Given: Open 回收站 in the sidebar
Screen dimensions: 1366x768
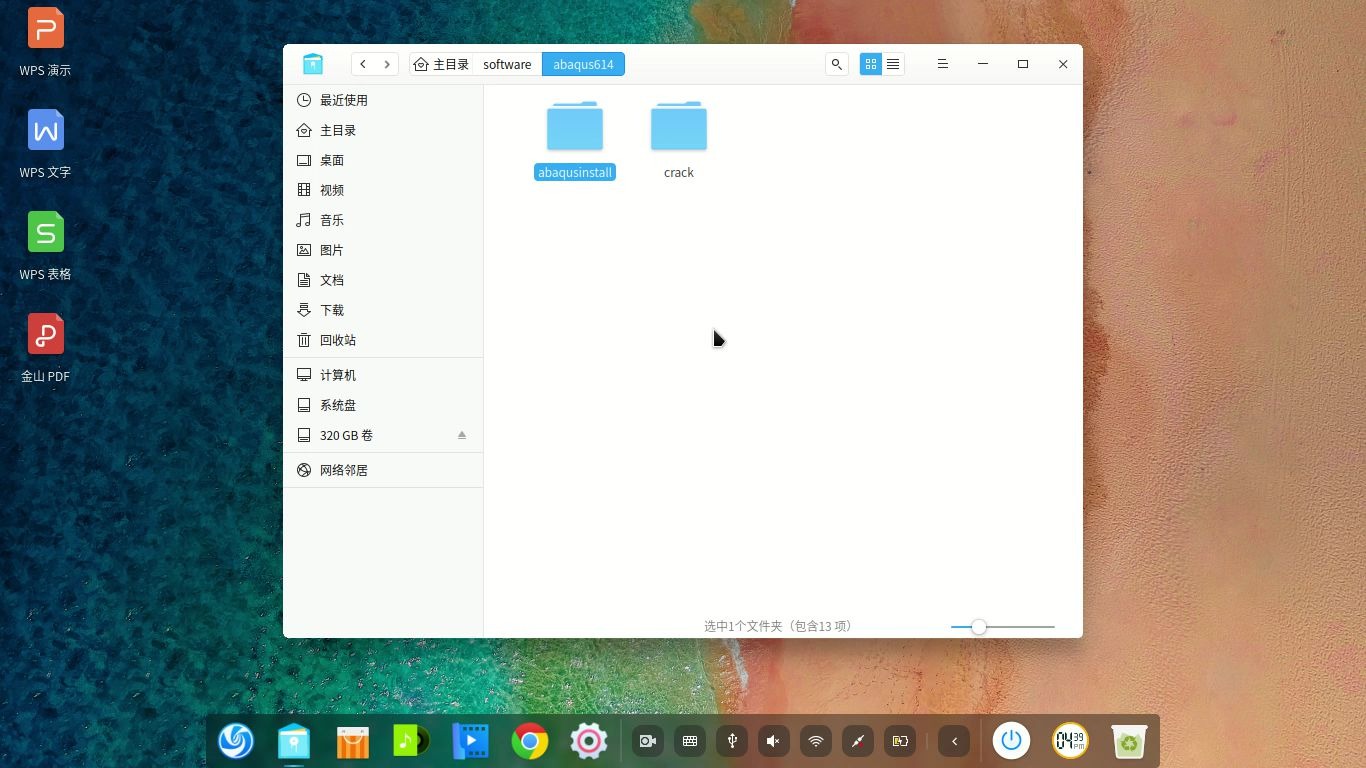Looking at the screenshot, I should tap(383, 340).
